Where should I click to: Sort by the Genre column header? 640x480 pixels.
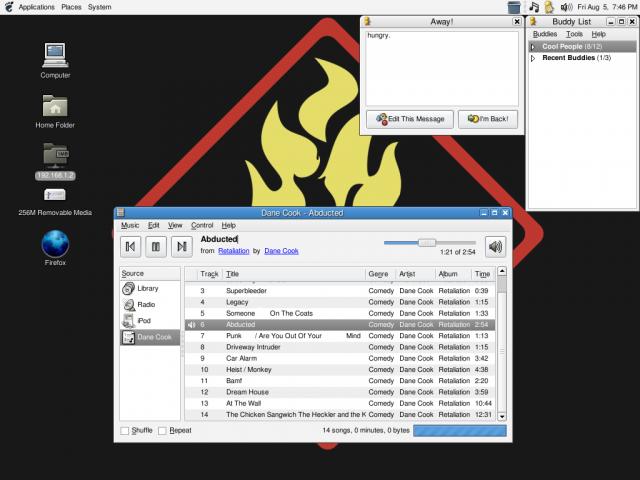tap(380, 274)
